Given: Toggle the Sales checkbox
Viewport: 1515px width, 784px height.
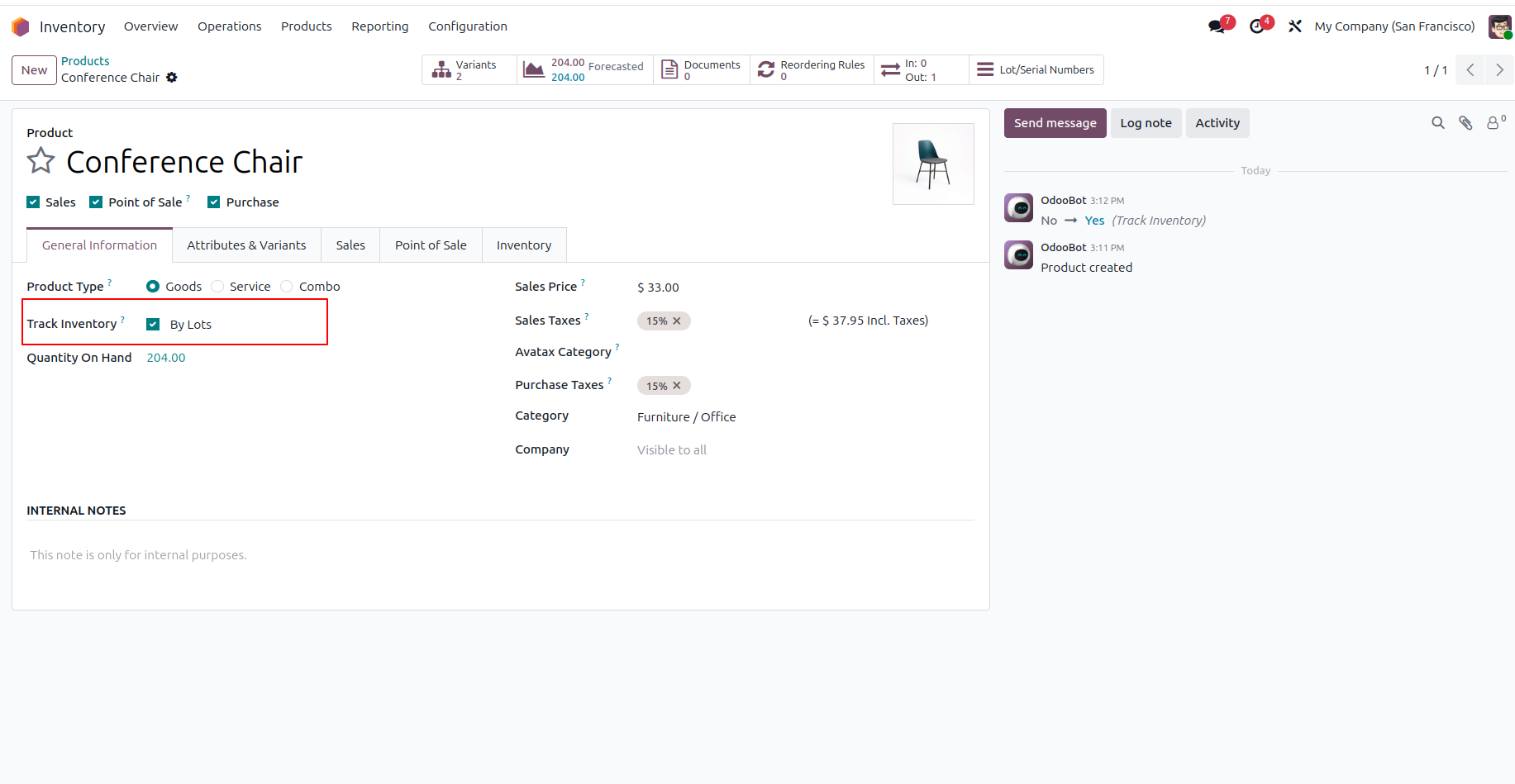Looking at the screenshot, I should (33, 202).
